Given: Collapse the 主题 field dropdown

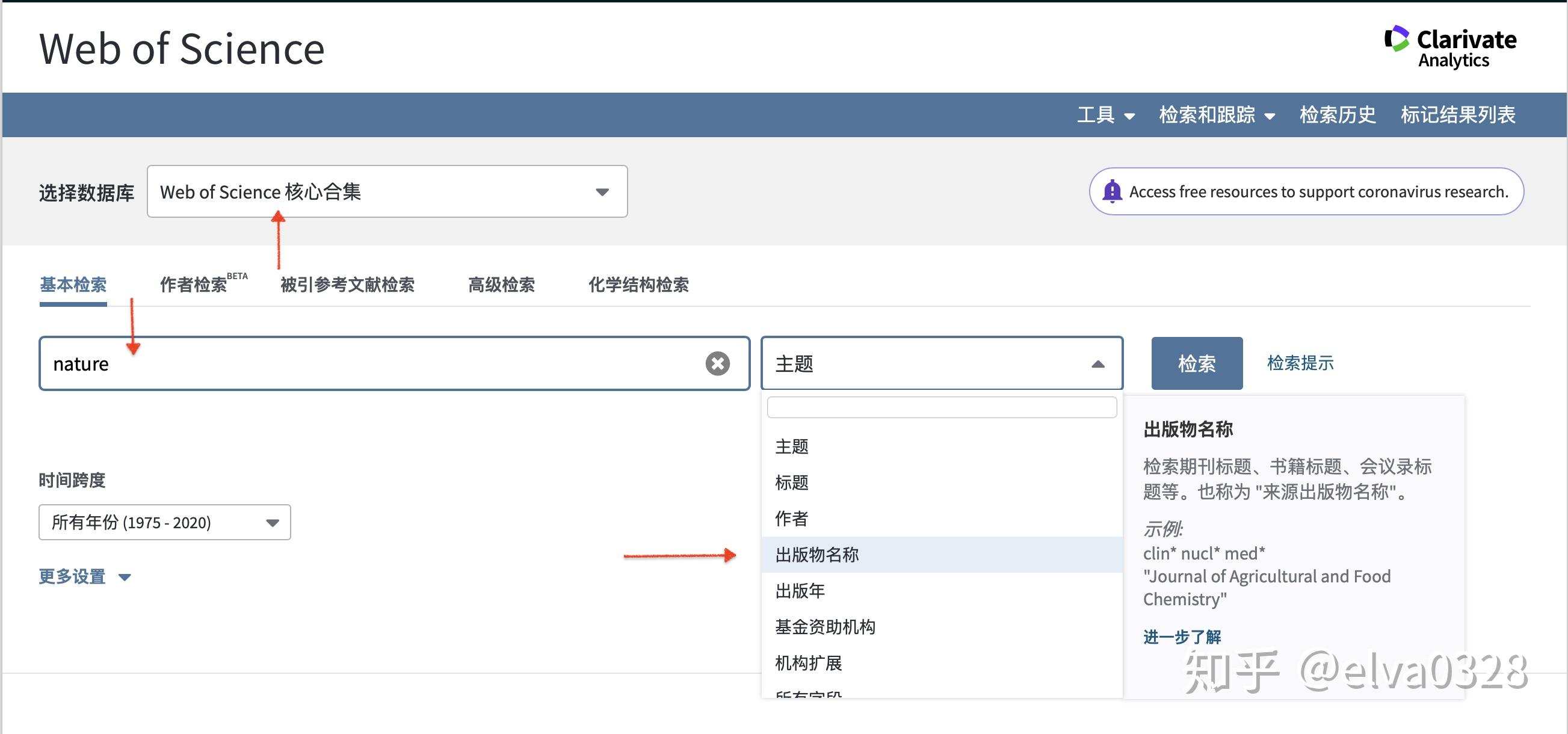Looking at the screenshot, I should tap(942, 363).
